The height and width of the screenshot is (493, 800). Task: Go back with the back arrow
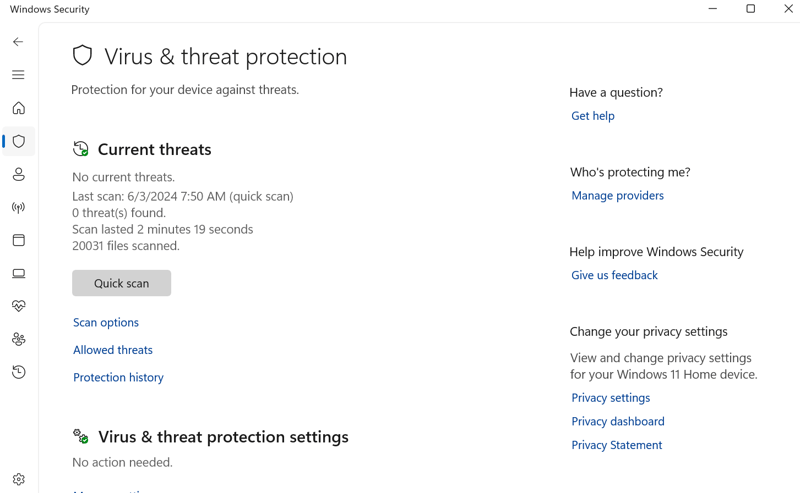(18, 42)
